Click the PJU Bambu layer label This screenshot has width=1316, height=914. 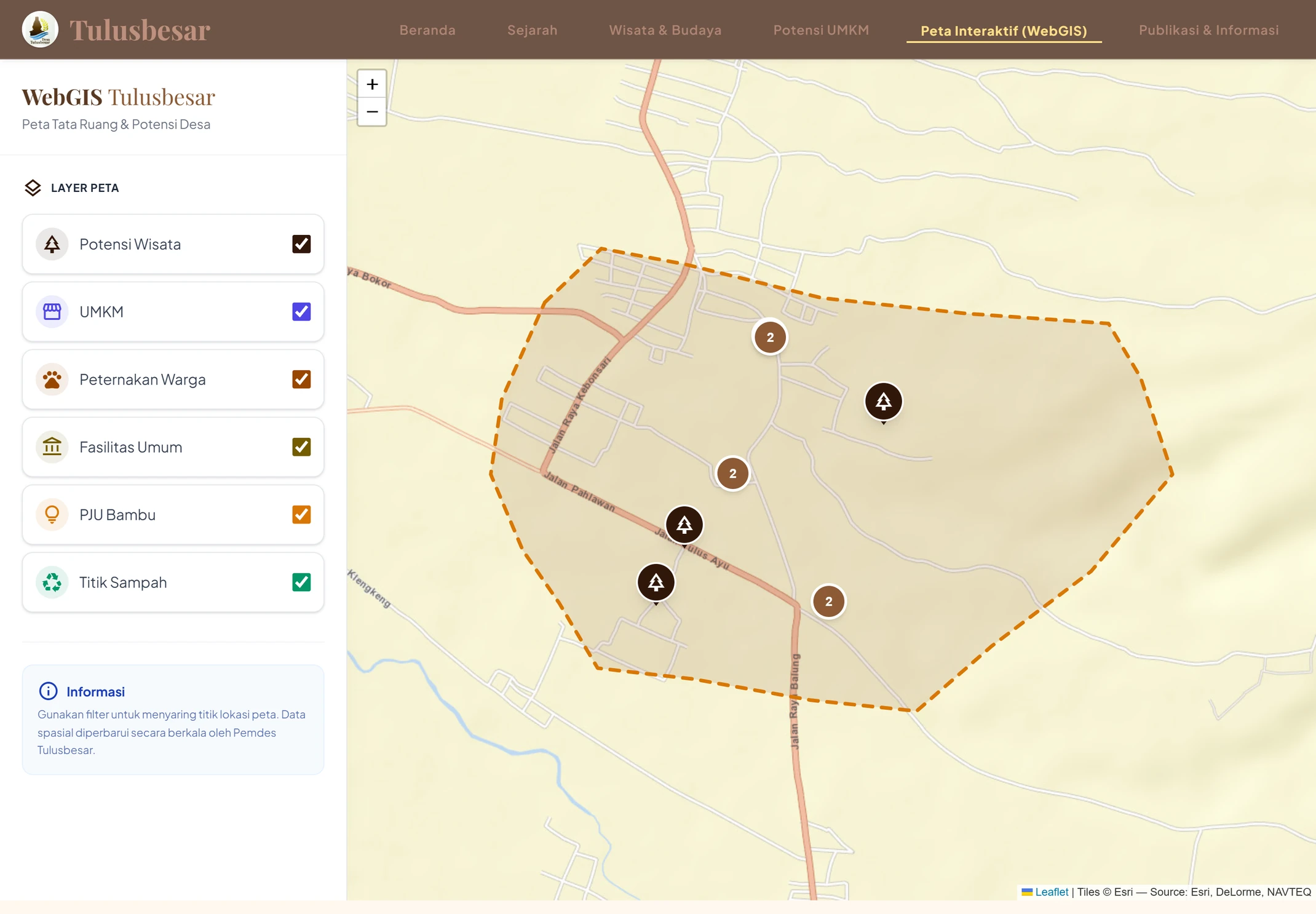(x=117, y=515)
